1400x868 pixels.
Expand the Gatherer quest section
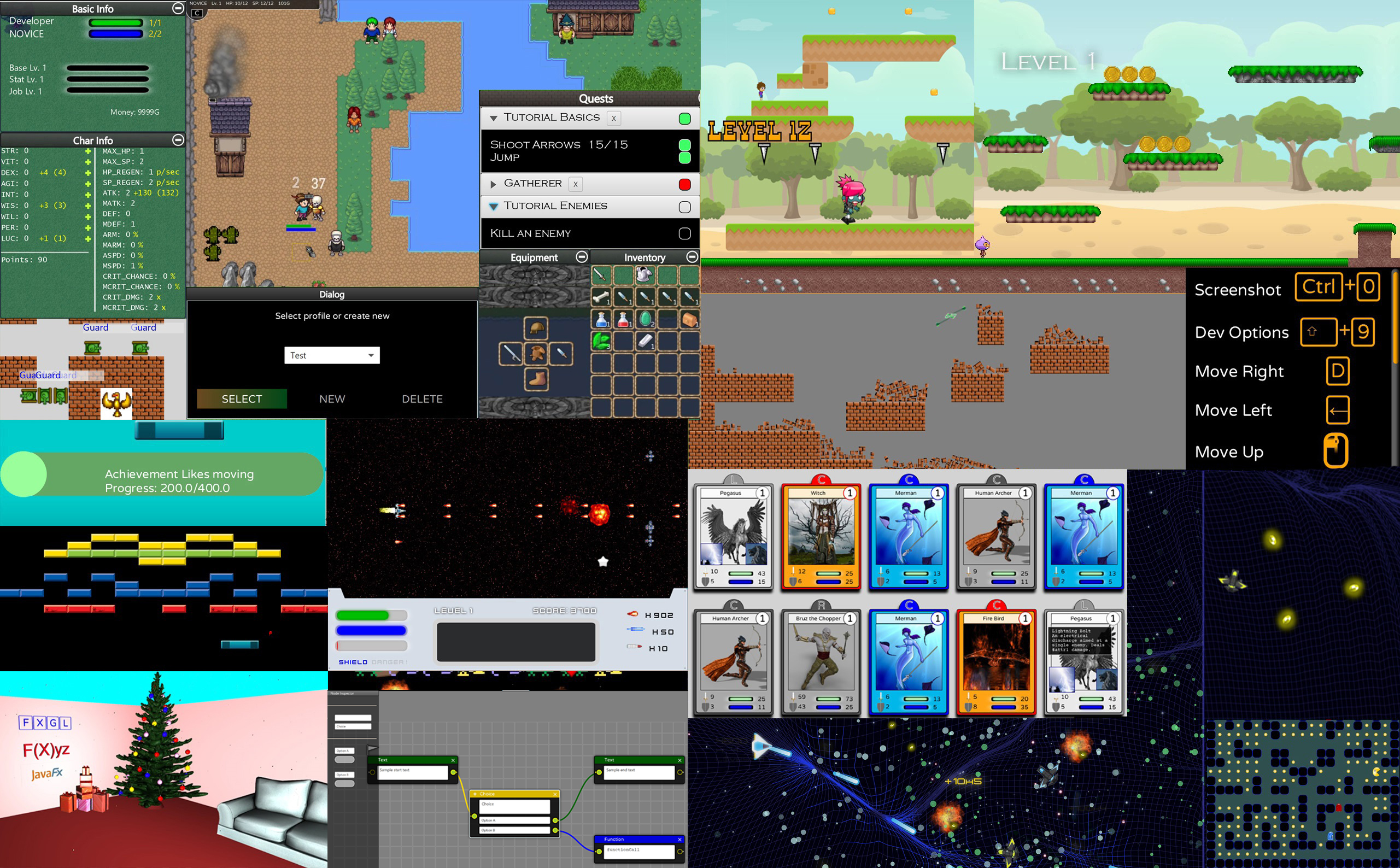coord(495,183)
